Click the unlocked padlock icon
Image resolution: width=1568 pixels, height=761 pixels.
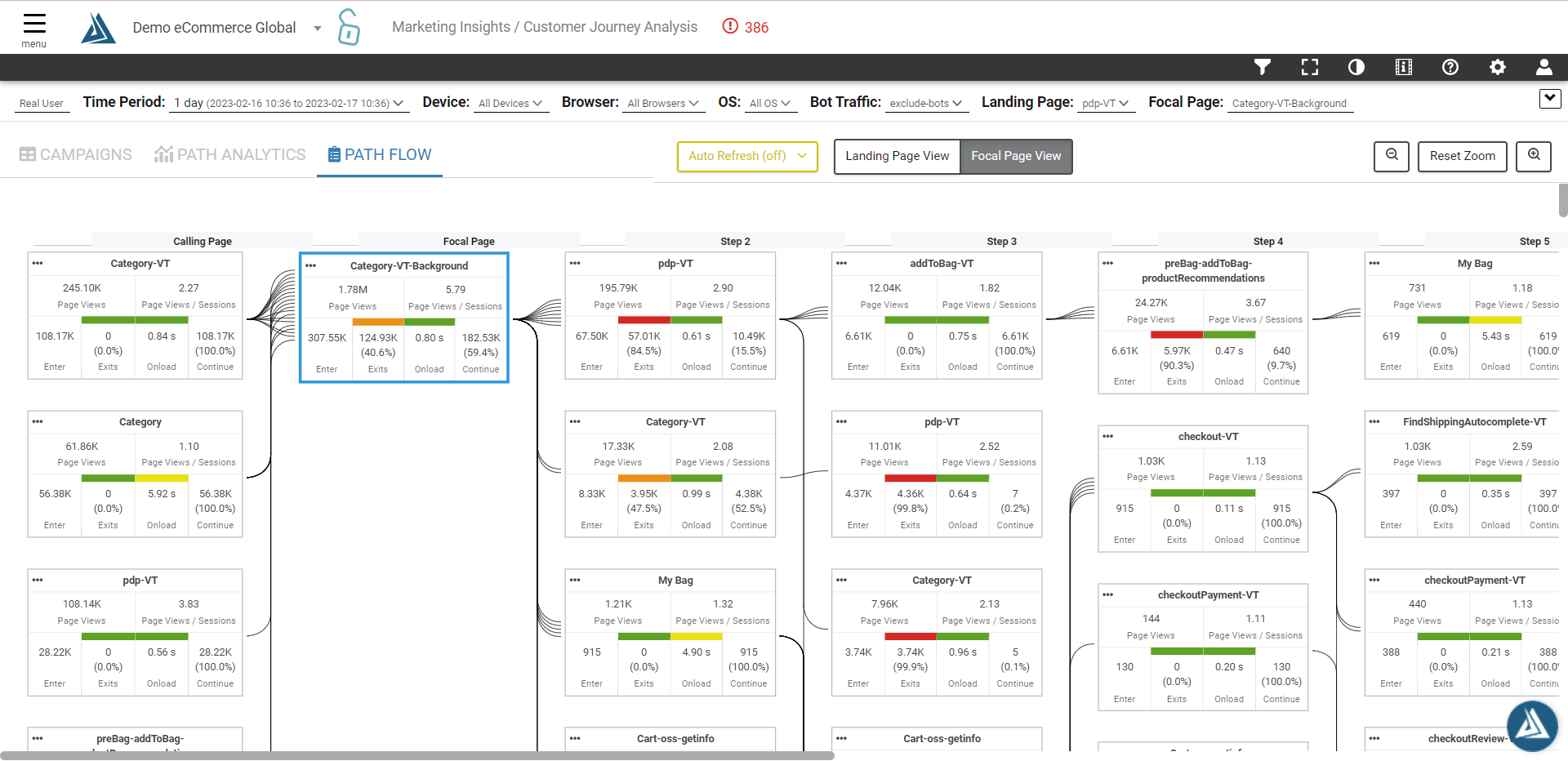[x=349, y=27]
